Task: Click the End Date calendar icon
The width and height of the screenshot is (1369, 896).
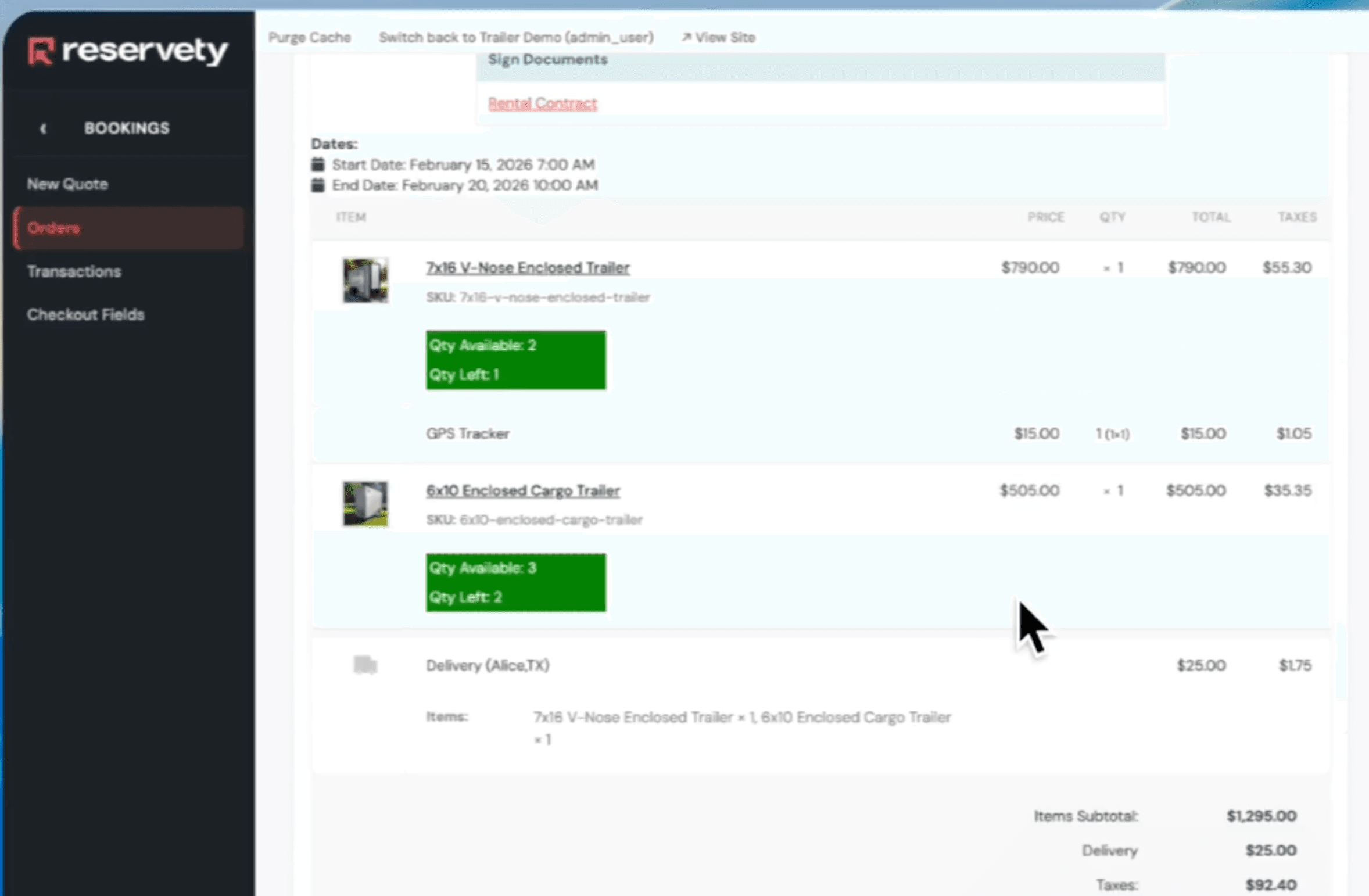Action: point(317,185)
